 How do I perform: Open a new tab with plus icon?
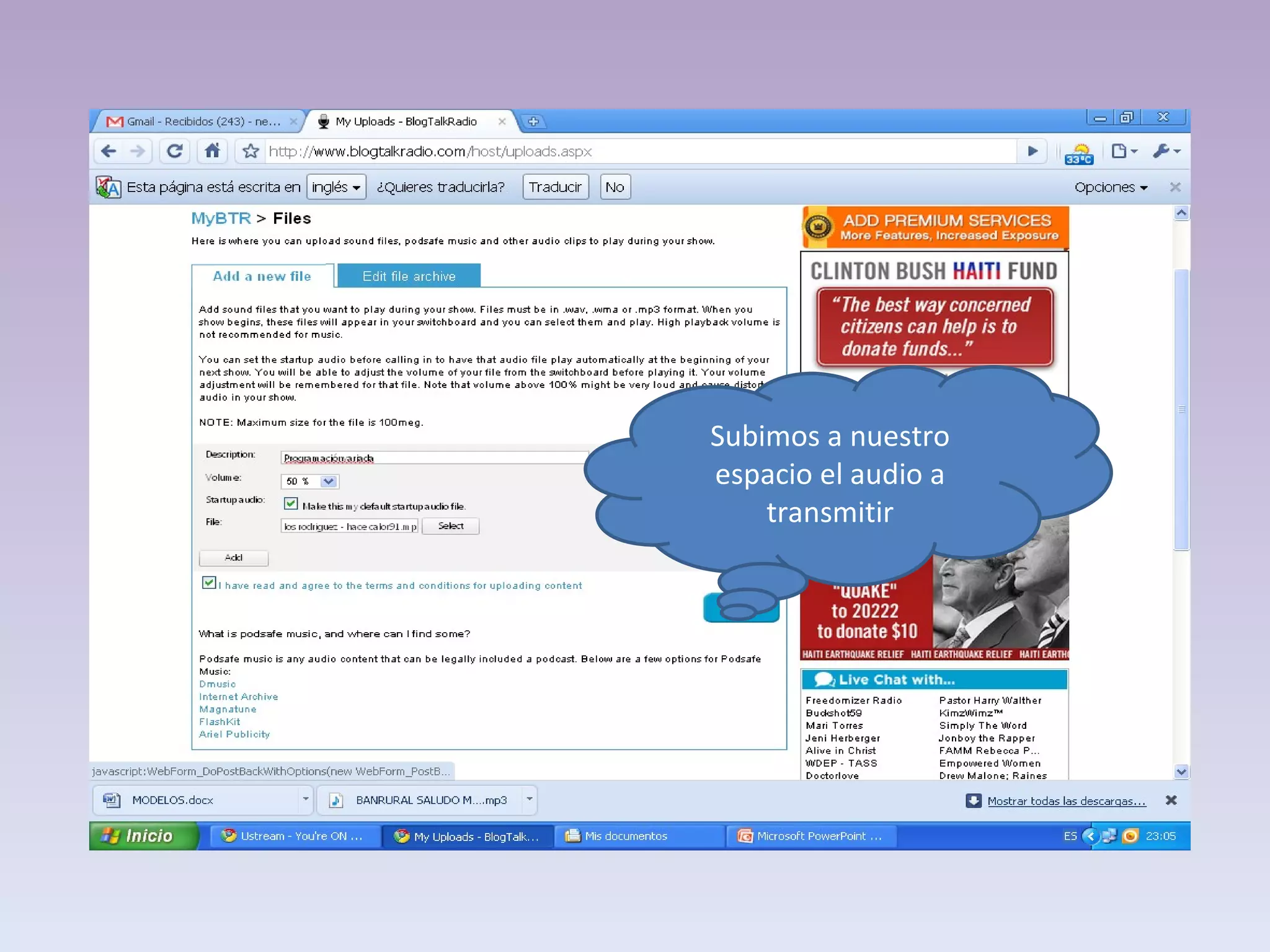click(533, 121)
